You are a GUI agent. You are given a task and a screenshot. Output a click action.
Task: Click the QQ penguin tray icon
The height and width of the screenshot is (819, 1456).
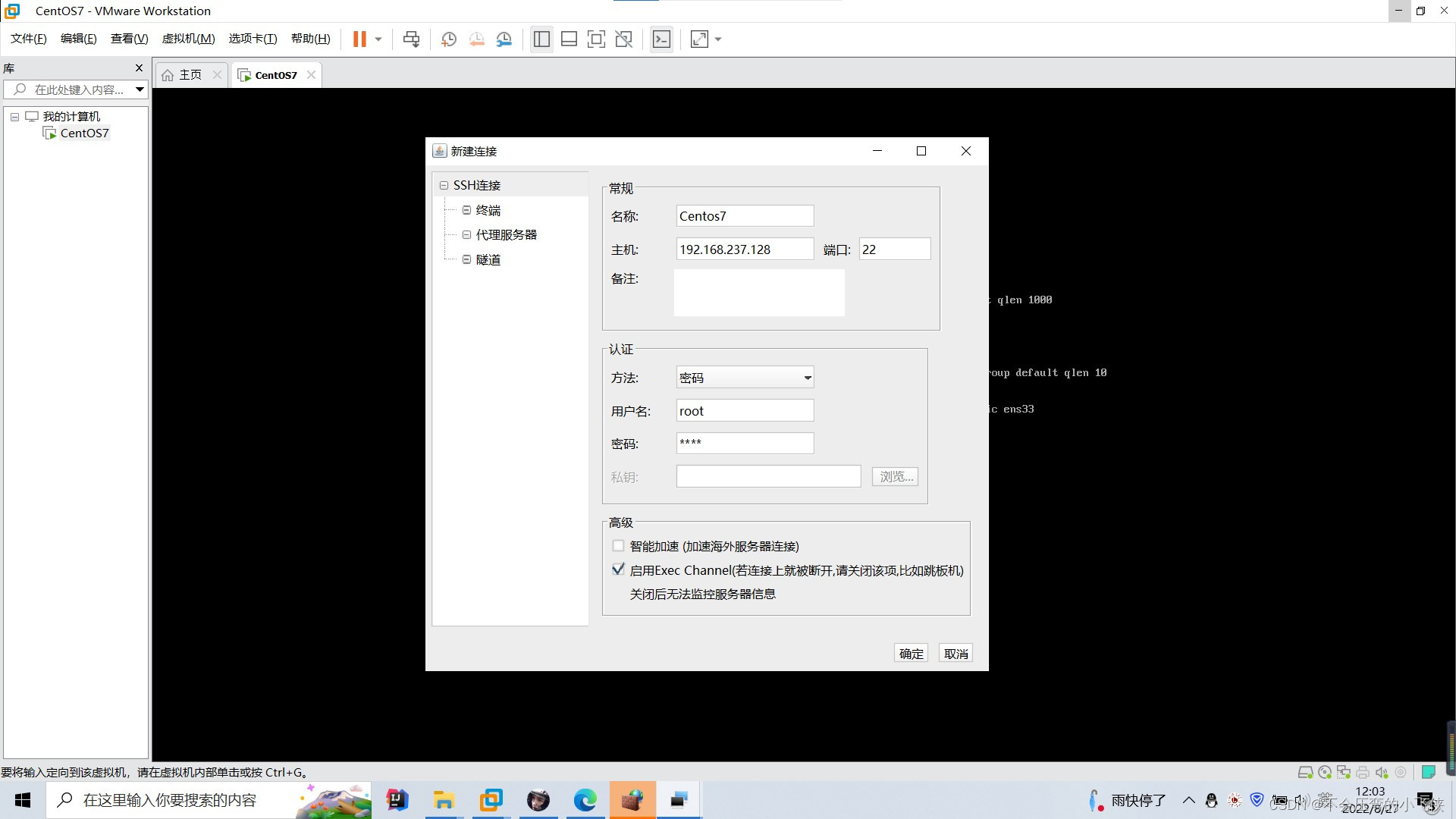pyautogui.click(x=1212, y=800)
